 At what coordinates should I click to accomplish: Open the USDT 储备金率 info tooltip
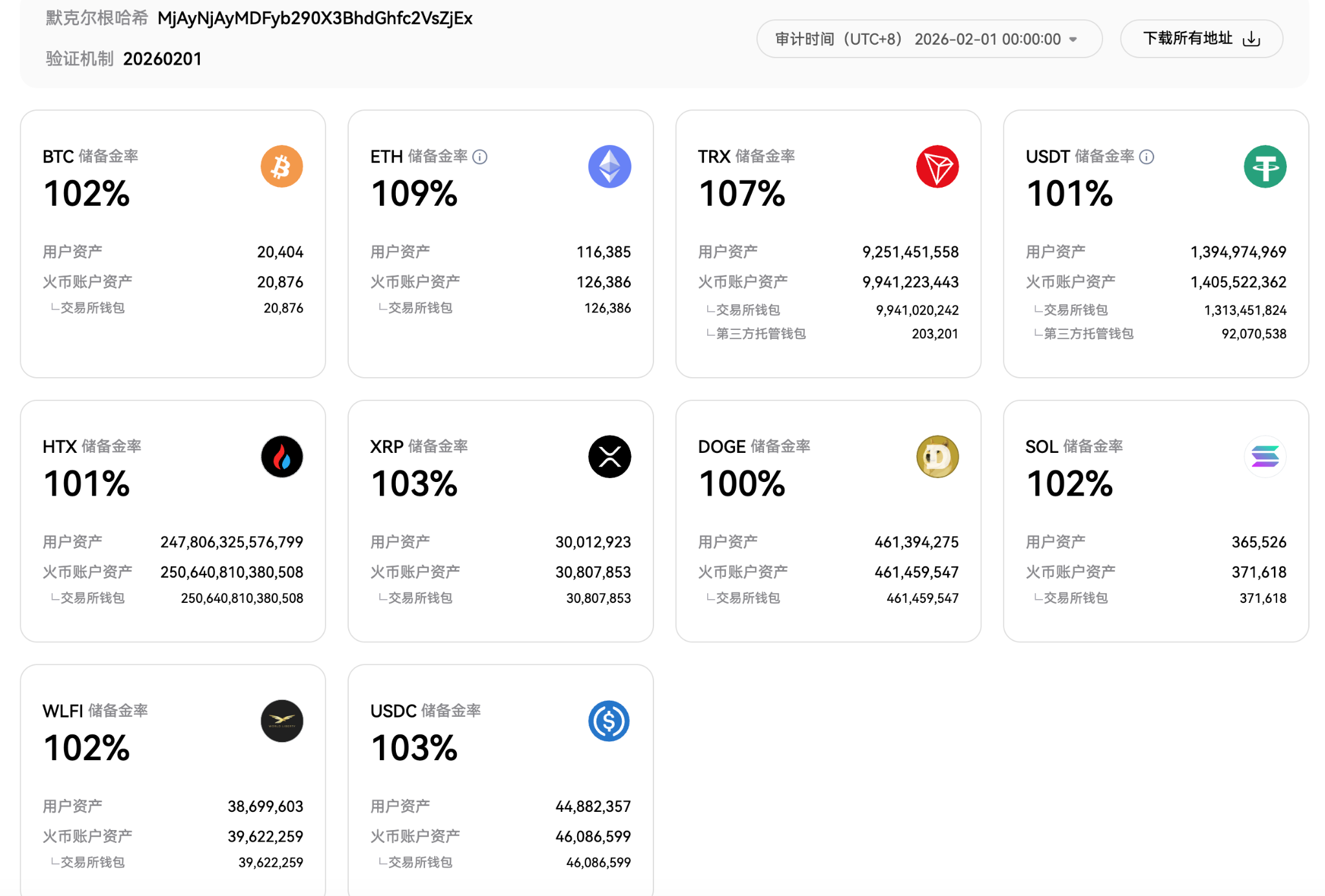pos(1146,157)
